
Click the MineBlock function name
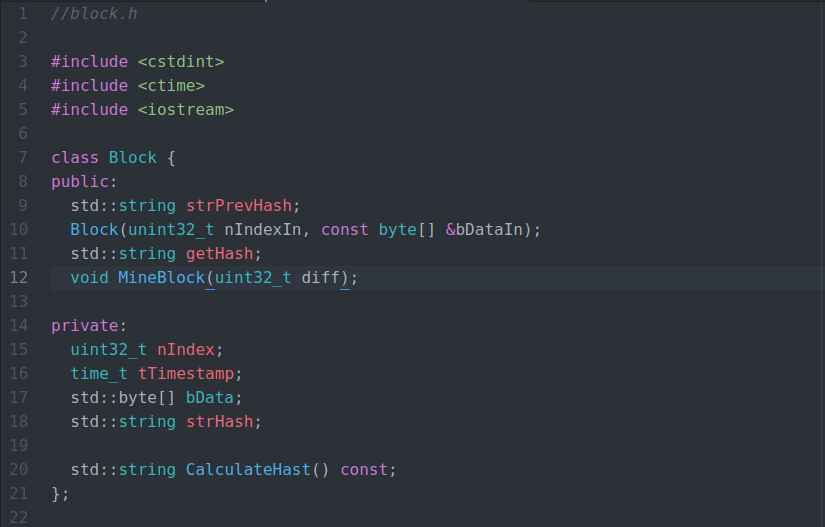pyautogui.click(x=161, y=277)
